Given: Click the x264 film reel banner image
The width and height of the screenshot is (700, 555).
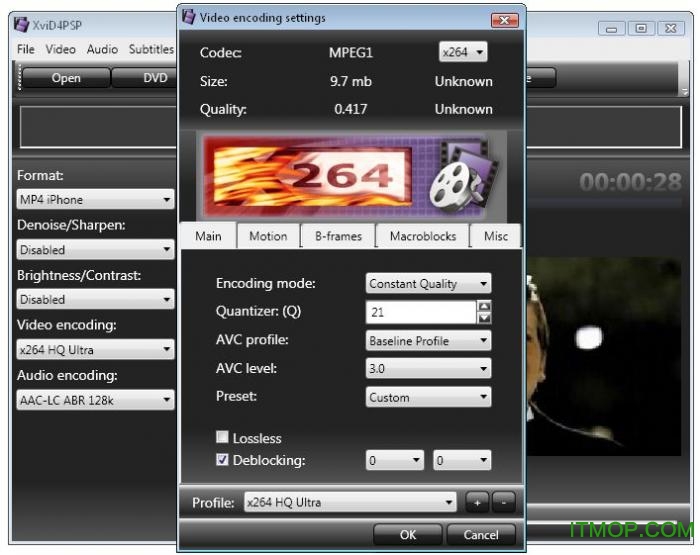Looking at the screenshot, I should point(350,177).
